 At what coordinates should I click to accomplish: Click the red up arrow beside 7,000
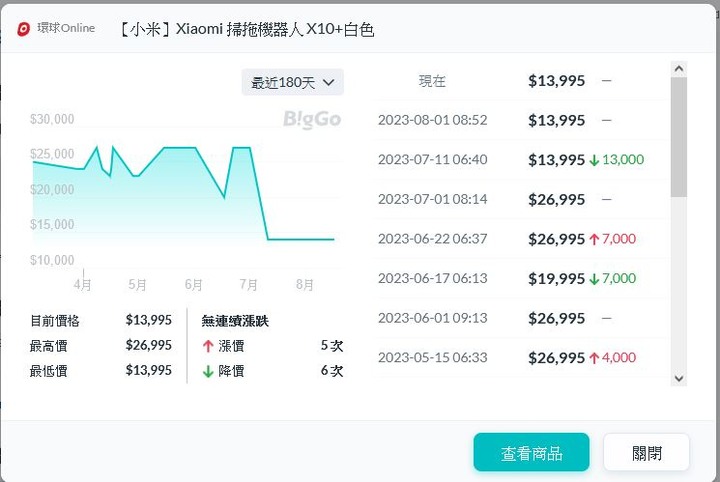[594, 239]
